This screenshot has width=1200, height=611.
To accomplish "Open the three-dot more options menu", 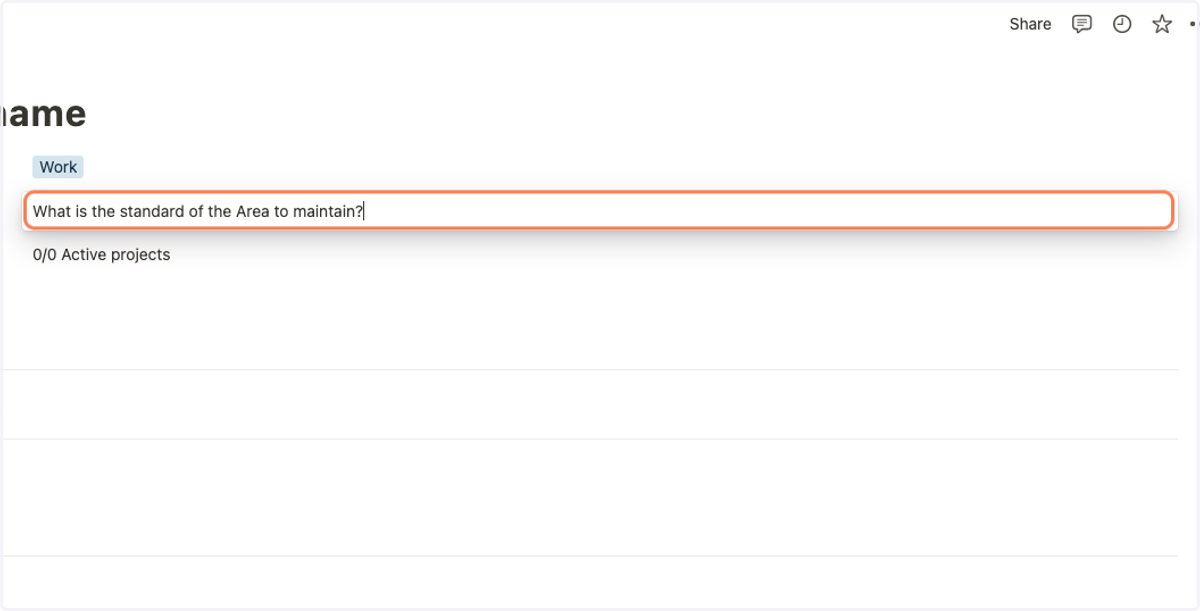I will pos(1194,24).
